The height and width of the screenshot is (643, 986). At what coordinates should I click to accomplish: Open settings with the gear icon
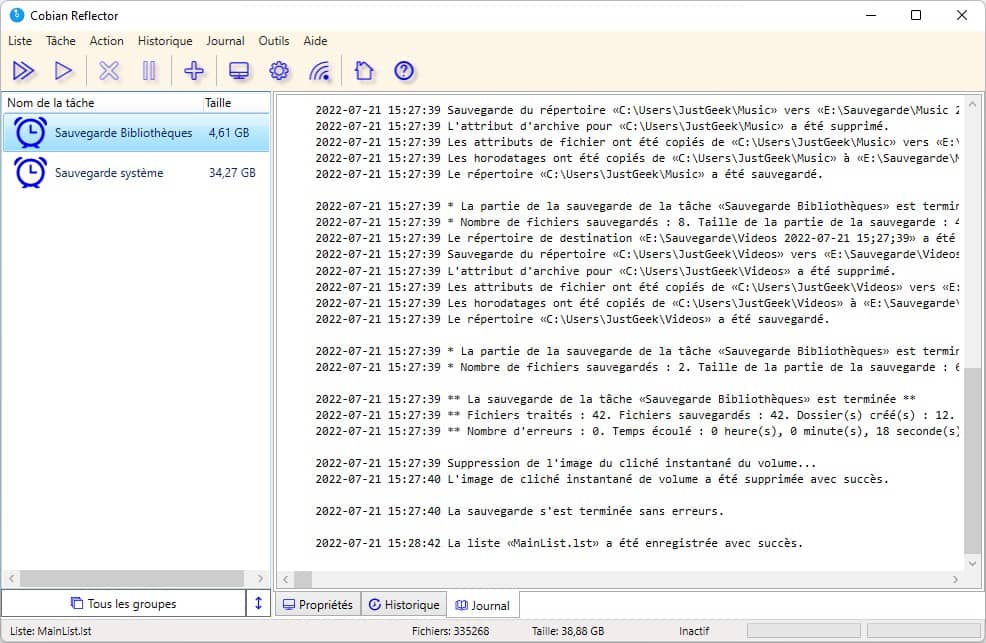click(279, 70)
